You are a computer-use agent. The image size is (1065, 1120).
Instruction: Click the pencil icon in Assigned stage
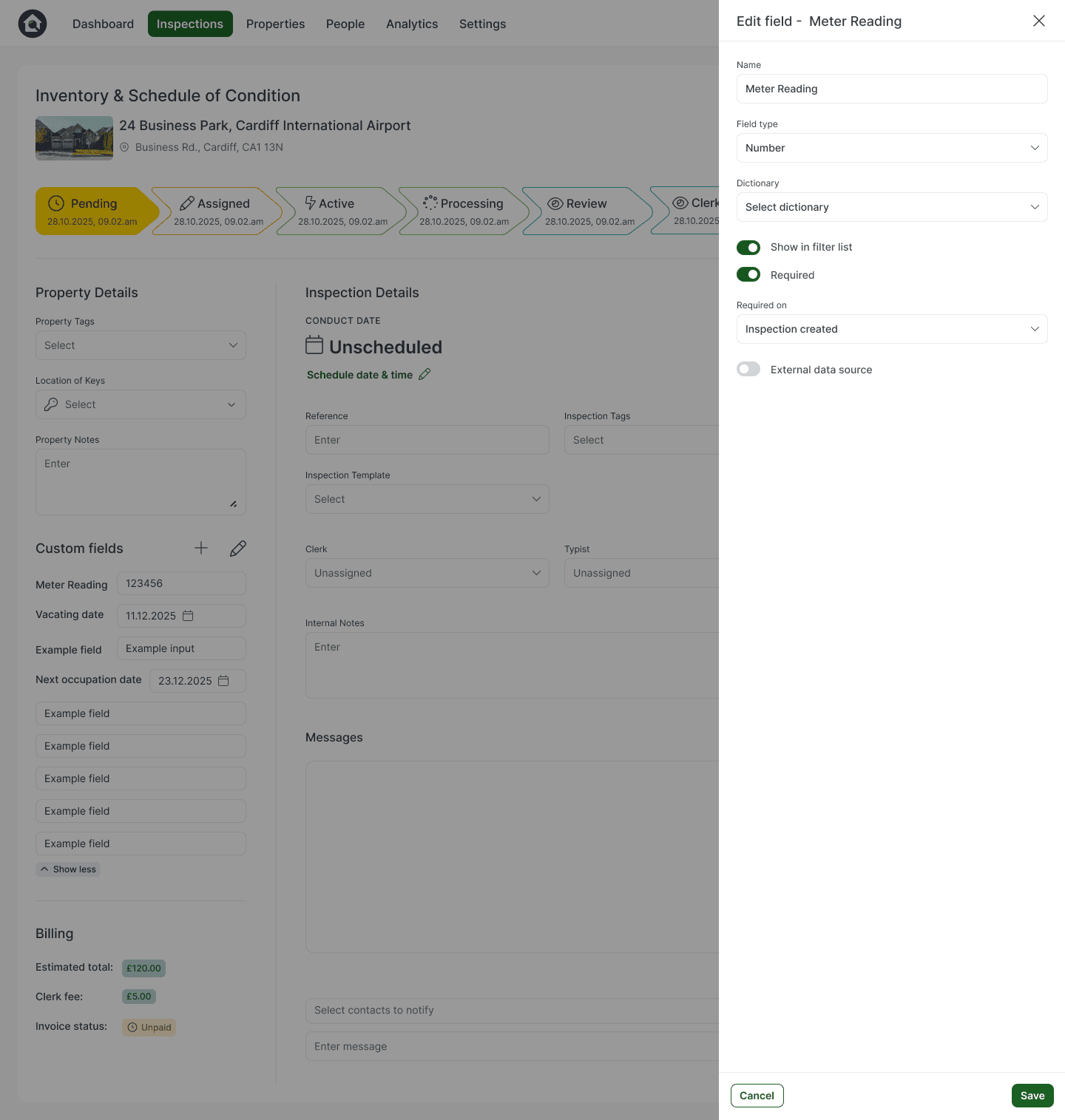pyautogui.click(x=187, y=203)
